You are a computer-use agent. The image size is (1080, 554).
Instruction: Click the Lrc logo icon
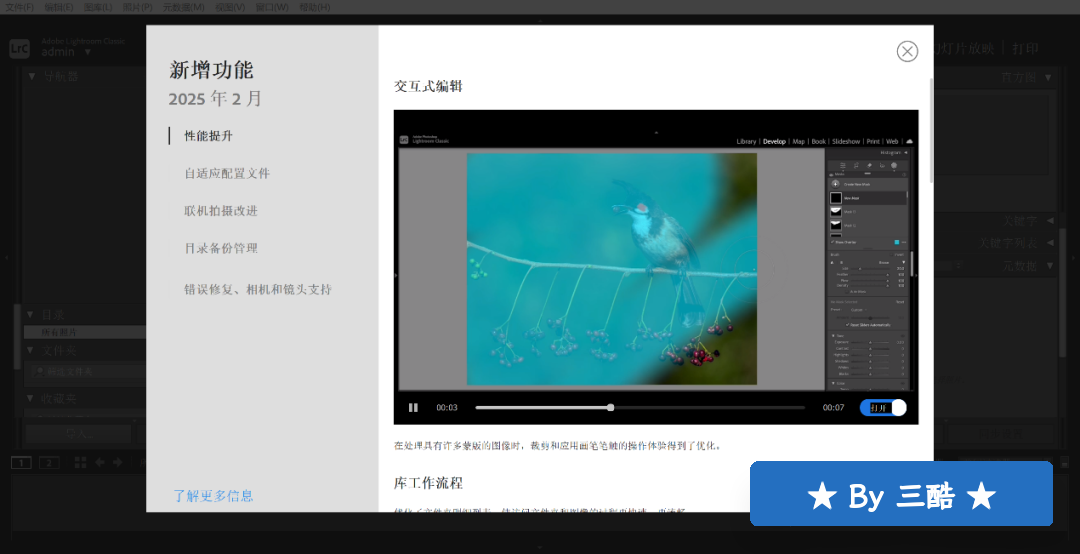tap(19, 49)
